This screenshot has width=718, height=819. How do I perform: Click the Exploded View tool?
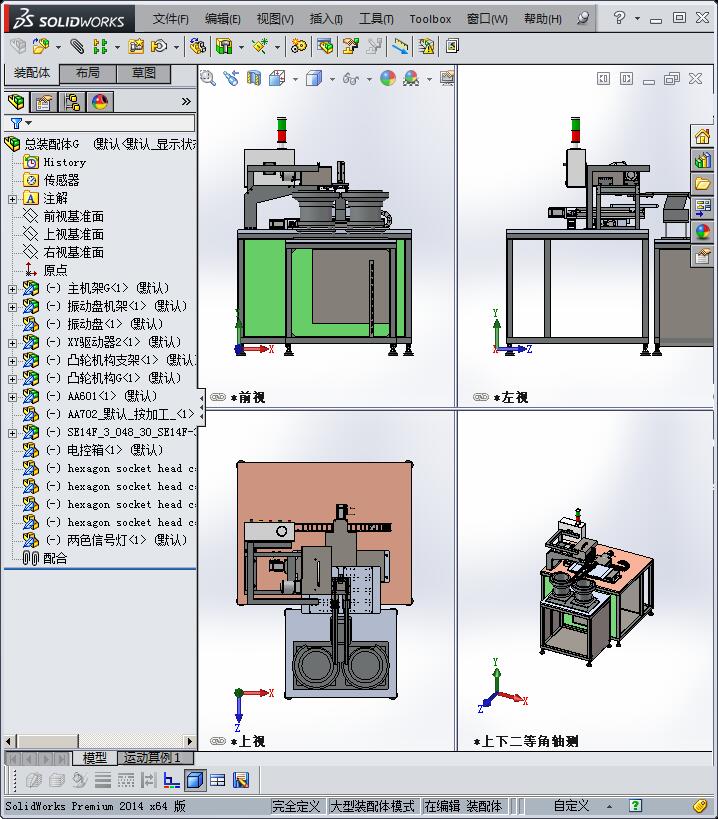pos(350,46)
